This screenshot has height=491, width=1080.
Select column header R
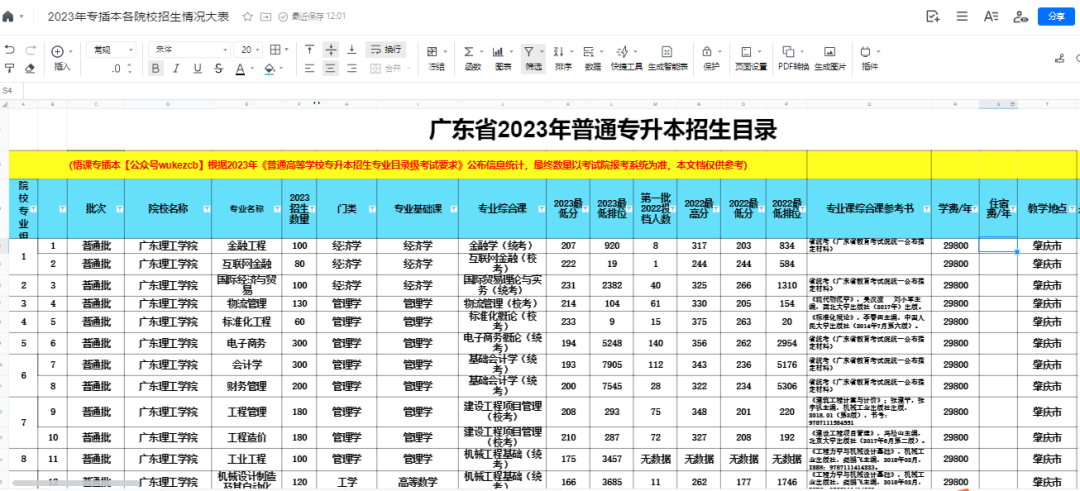point(955,104)
